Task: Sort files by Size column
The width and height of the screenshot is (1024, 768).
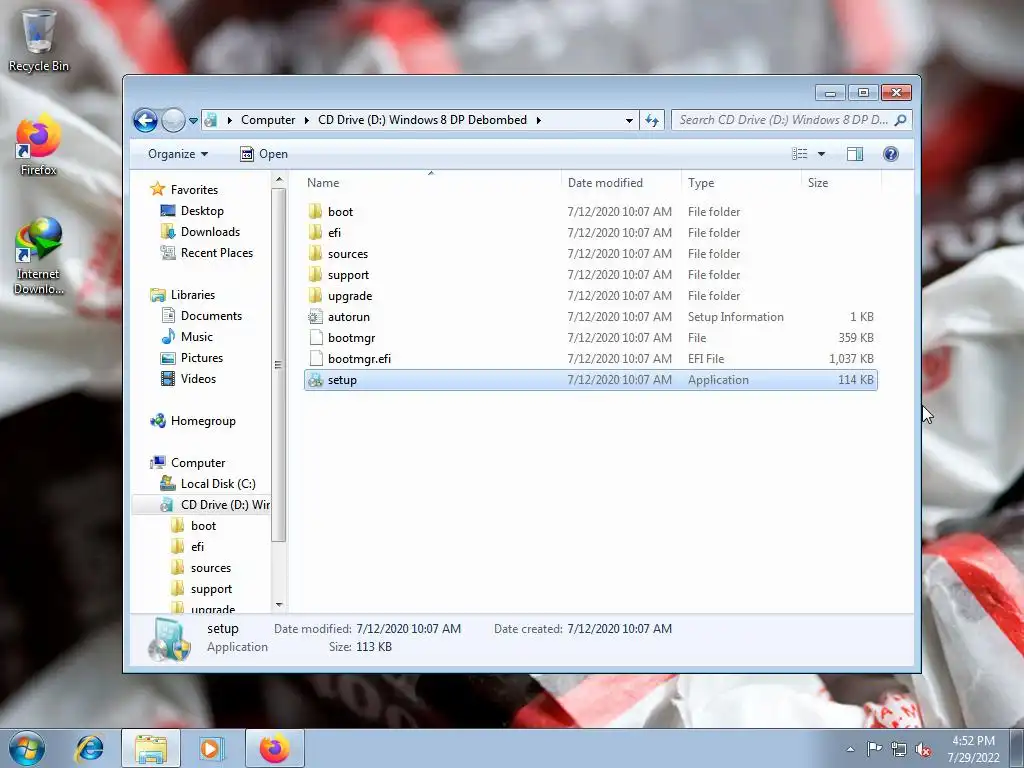Action: click(840, 183)
